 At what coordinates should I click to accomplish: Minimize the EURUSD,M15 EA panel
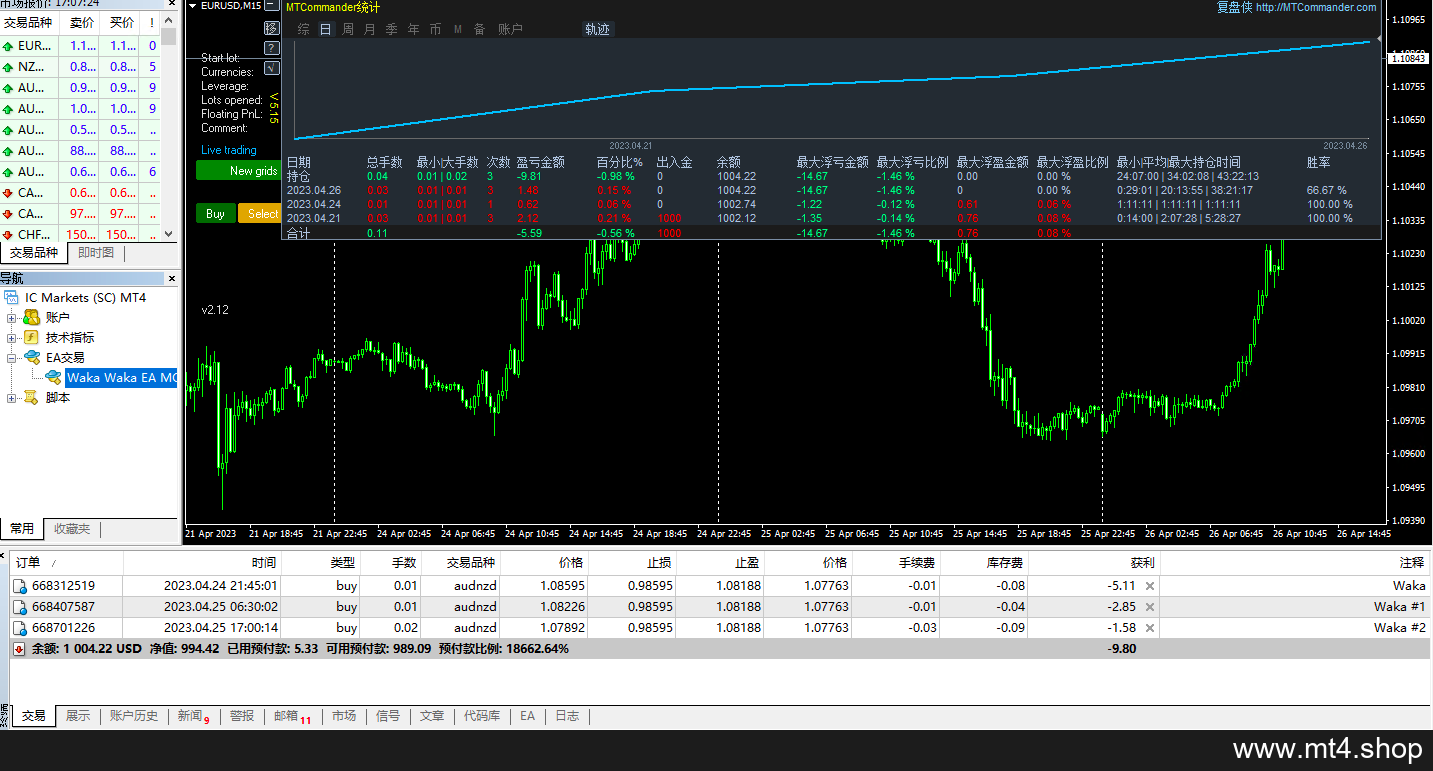(x=271, y=6)
